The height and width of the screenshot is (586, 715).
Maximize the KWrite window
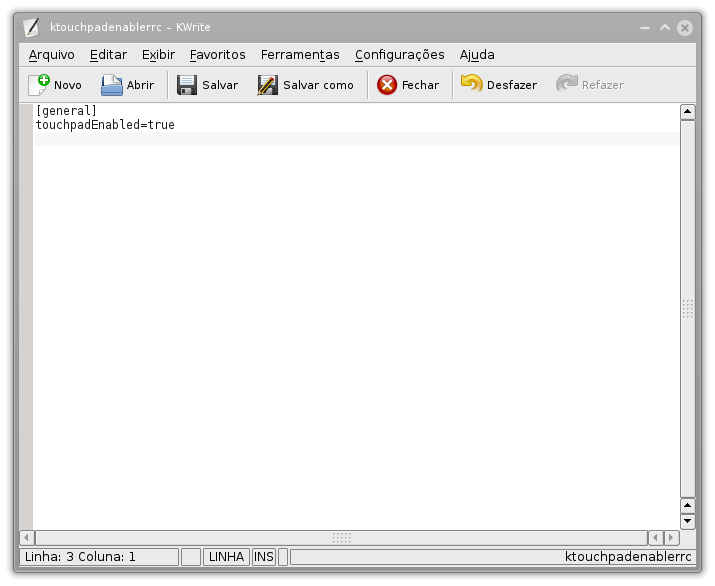(665, 28)
